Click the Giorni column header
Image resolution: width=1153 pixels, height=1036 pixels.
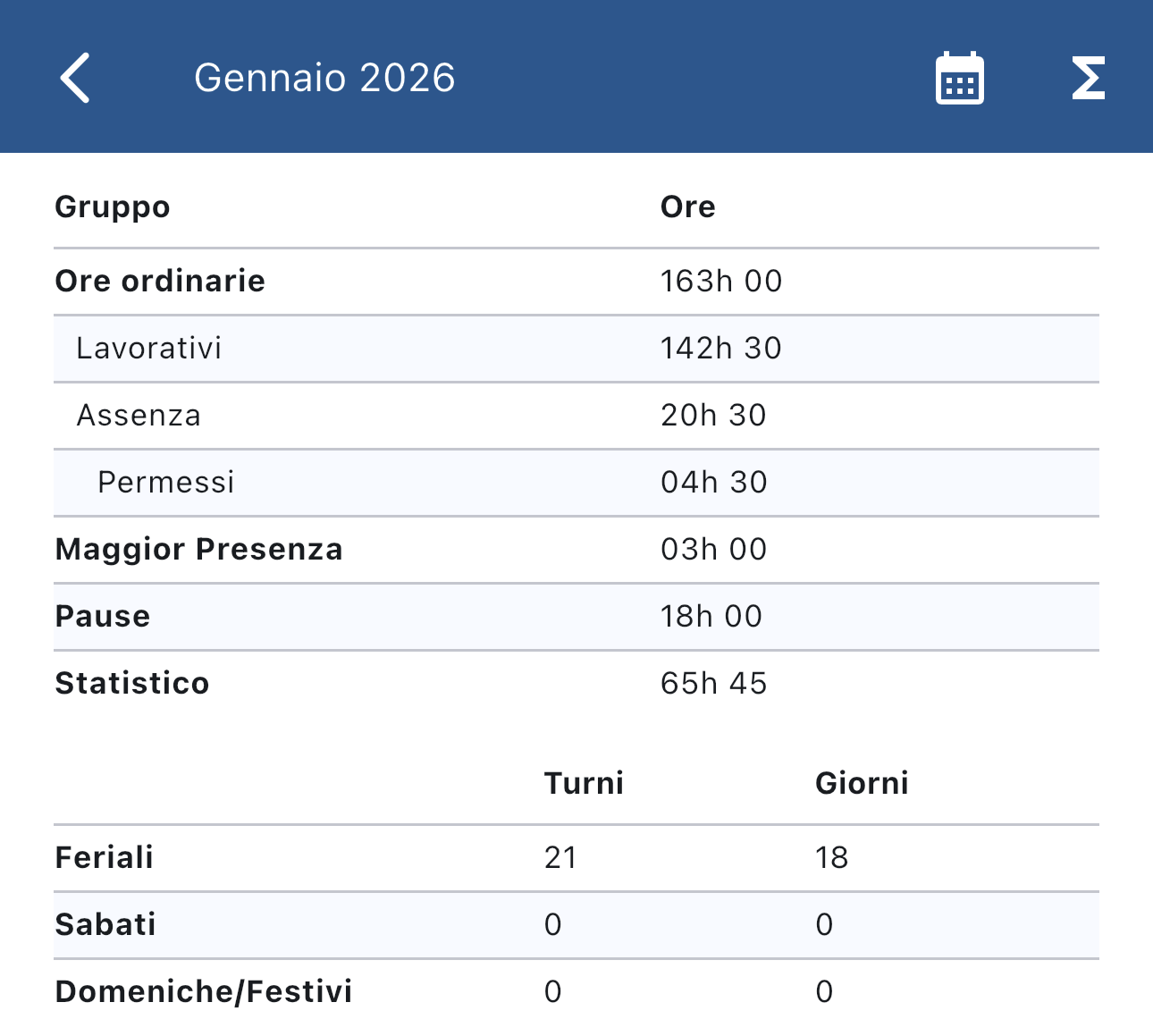click(862, 784)
